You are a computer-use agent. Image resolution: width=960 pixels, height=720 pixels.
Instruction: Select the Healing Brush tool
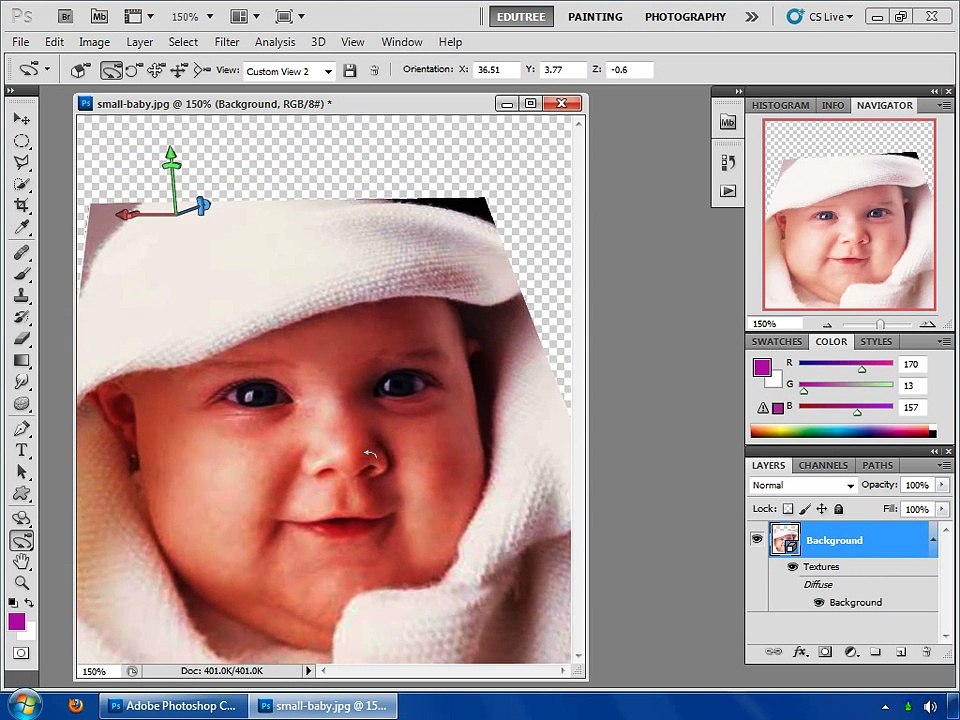coord(21,252)
